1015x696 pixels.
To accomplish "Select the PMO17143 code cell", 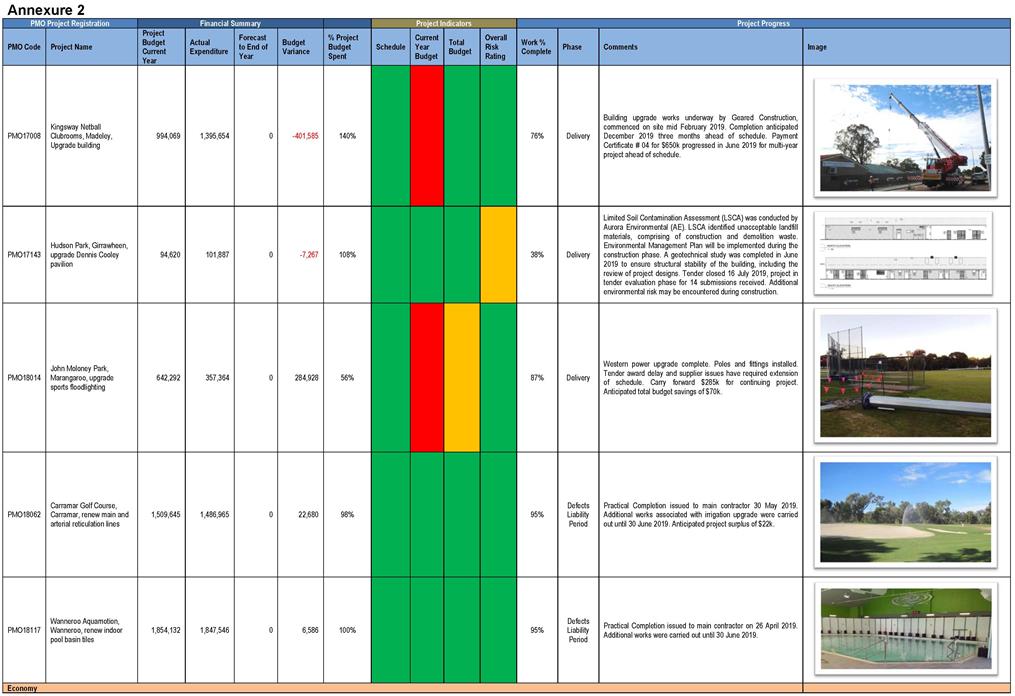I will click(24, 255).
